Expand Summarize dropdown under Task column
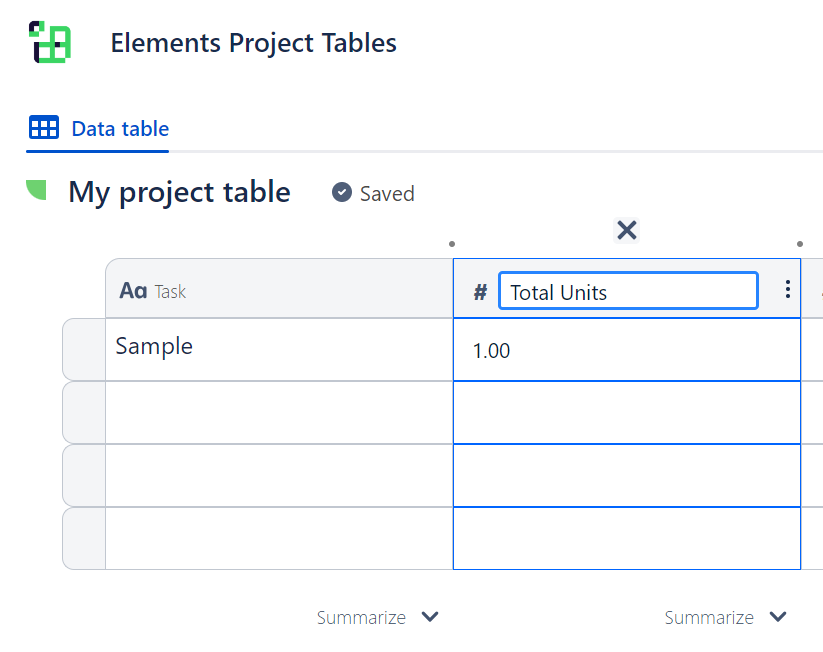 [x=377, y=617]
